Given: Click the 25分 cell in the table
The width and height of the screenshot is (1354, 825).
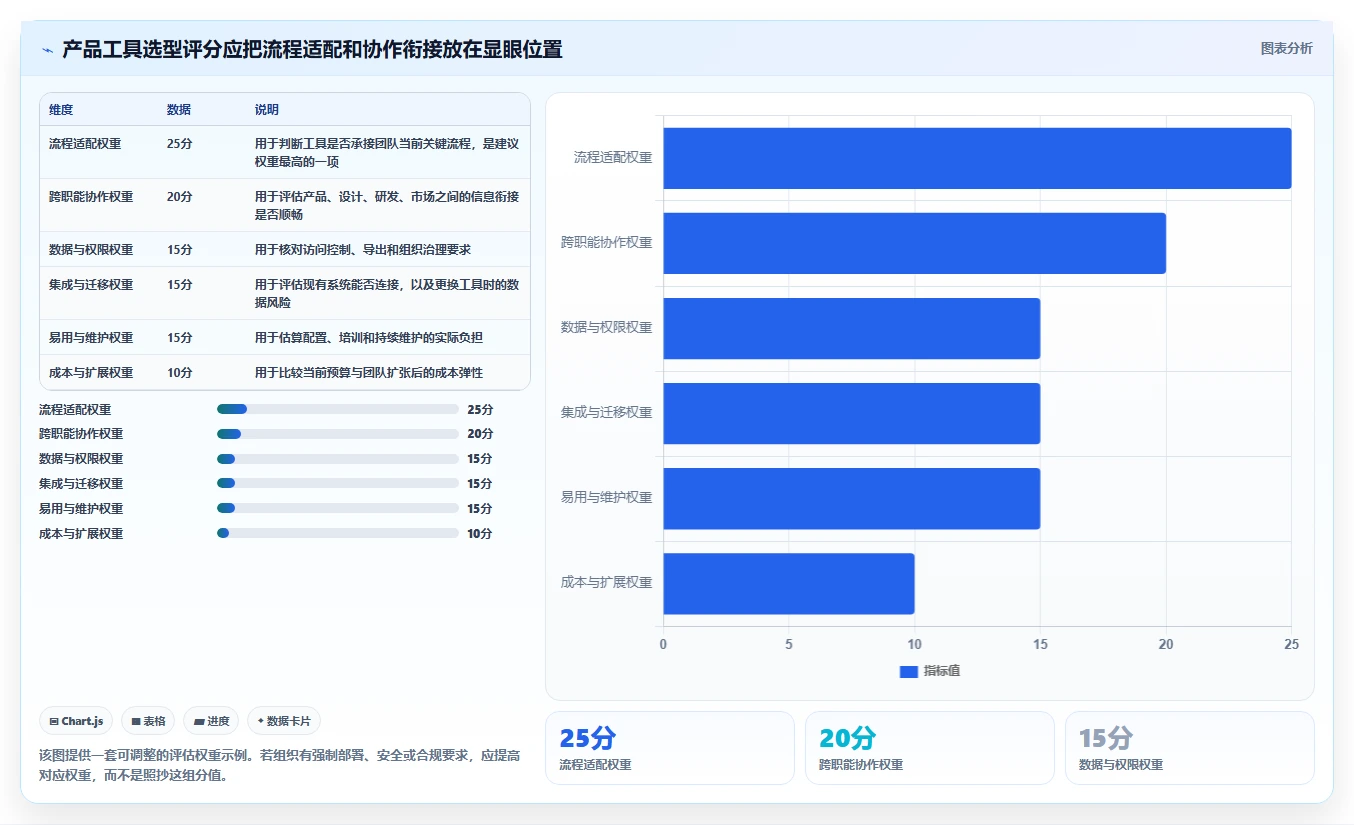Looking at the screenshot, I should point(180,143).
